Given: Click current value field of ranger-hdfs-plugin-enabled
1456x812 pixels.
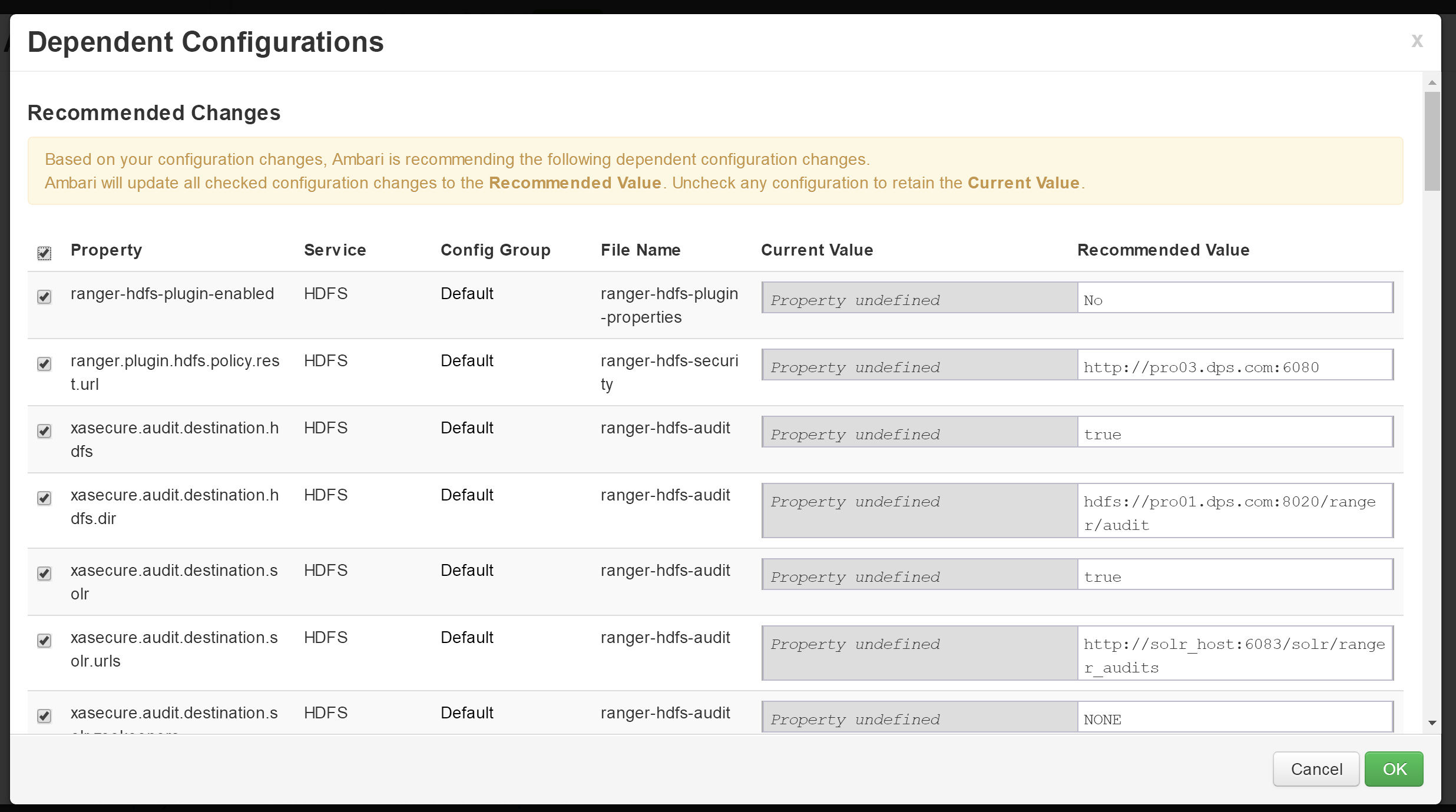Looking at the screenshot, I should pyautogui.click(x=920, y=297).
